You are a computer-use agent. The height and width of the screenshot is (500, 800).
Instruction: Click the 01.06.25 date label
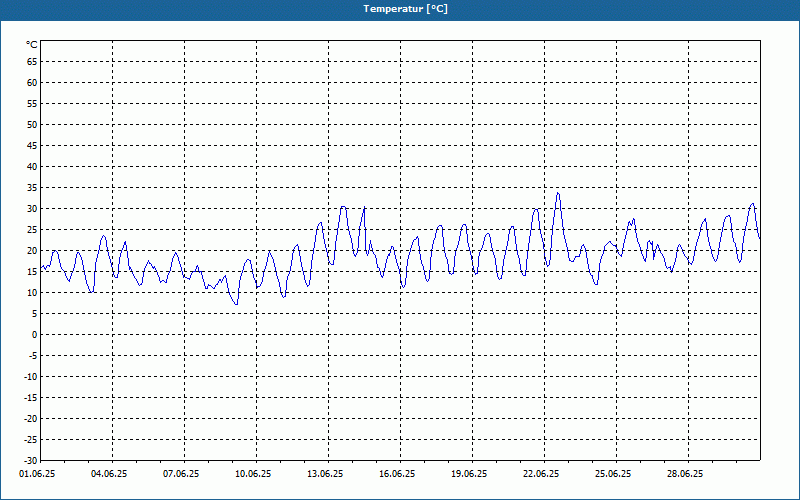coord(37,474)
